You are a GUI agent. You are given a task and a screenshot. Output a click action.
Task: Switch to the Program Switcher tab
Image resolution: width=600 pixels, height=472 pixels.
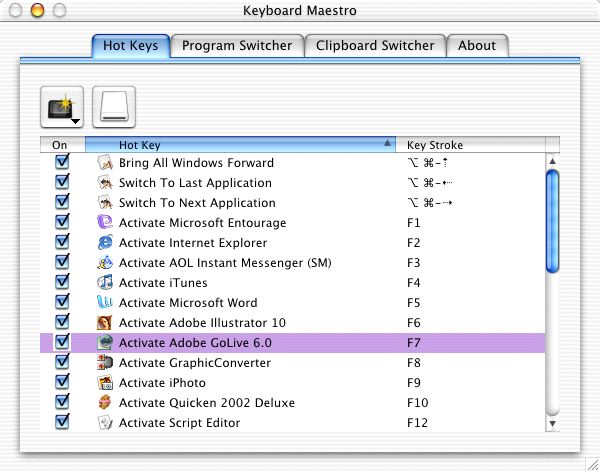coord(237,46)
